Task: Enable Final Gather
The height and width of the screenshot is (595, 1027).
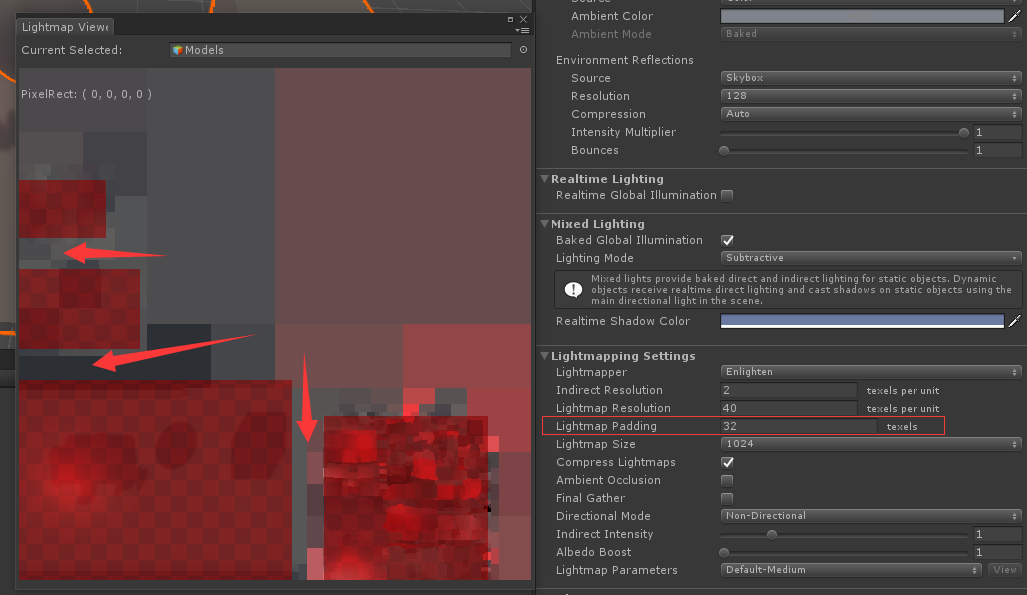Action: (727, 498)
